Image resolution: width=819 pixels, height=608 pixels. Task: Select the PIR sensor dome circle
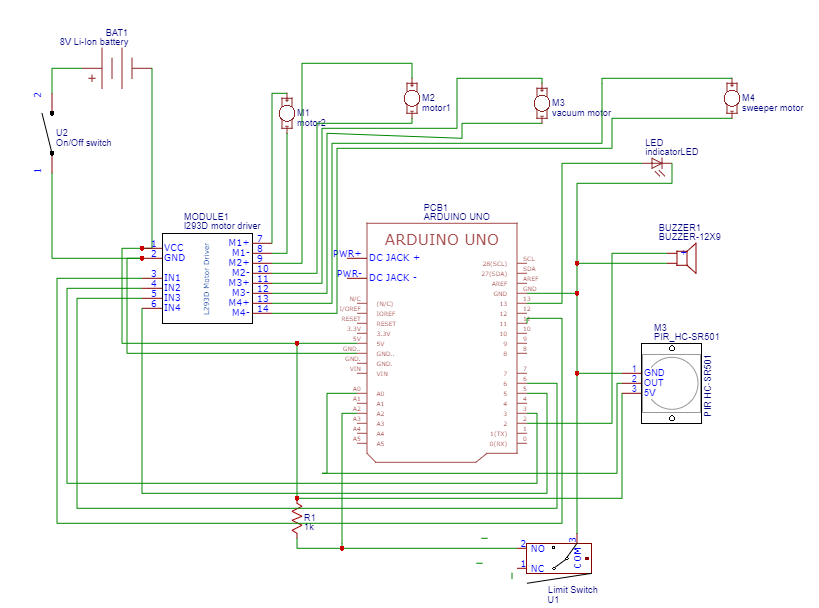click(672, 383)
